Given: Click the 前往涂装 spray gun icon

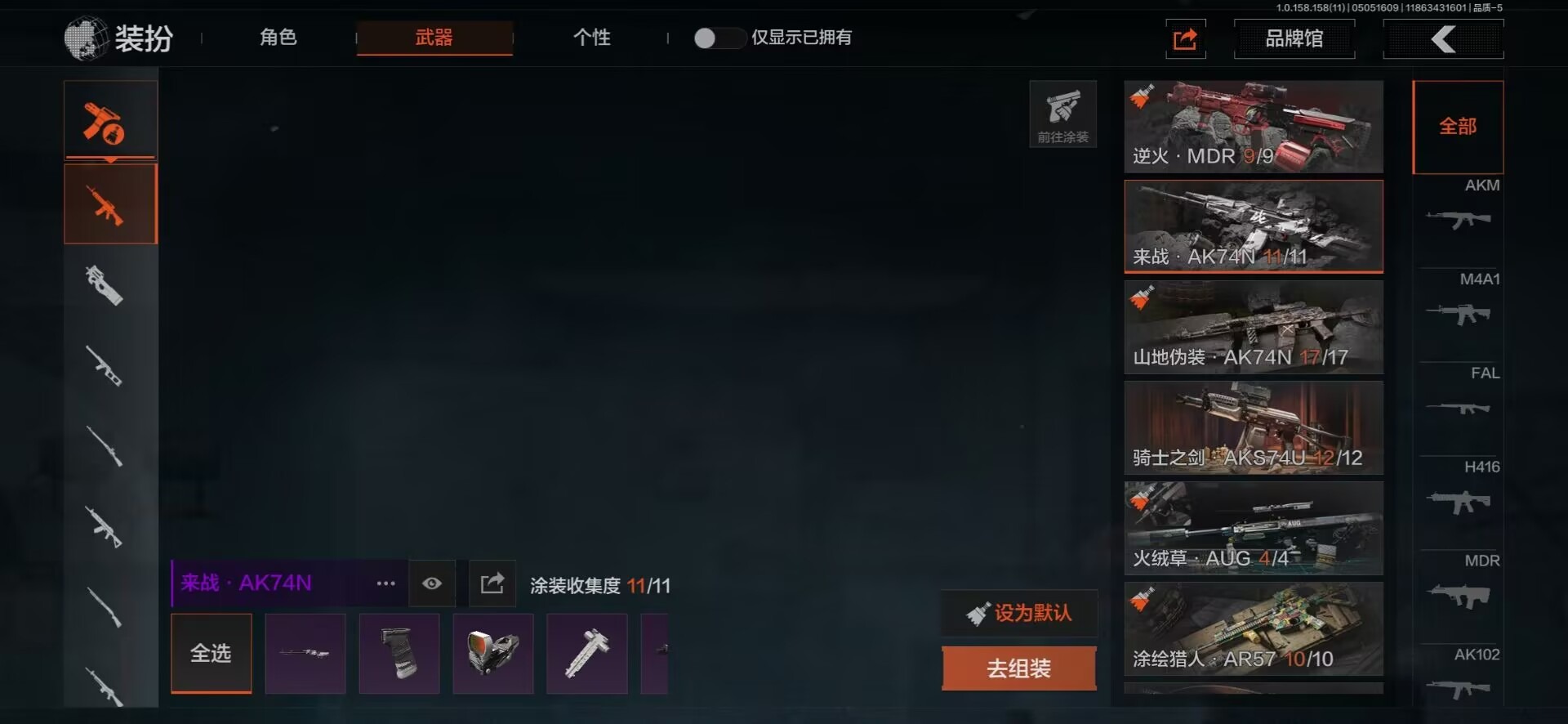Looking at the screenshot, I should [1062, 114].
